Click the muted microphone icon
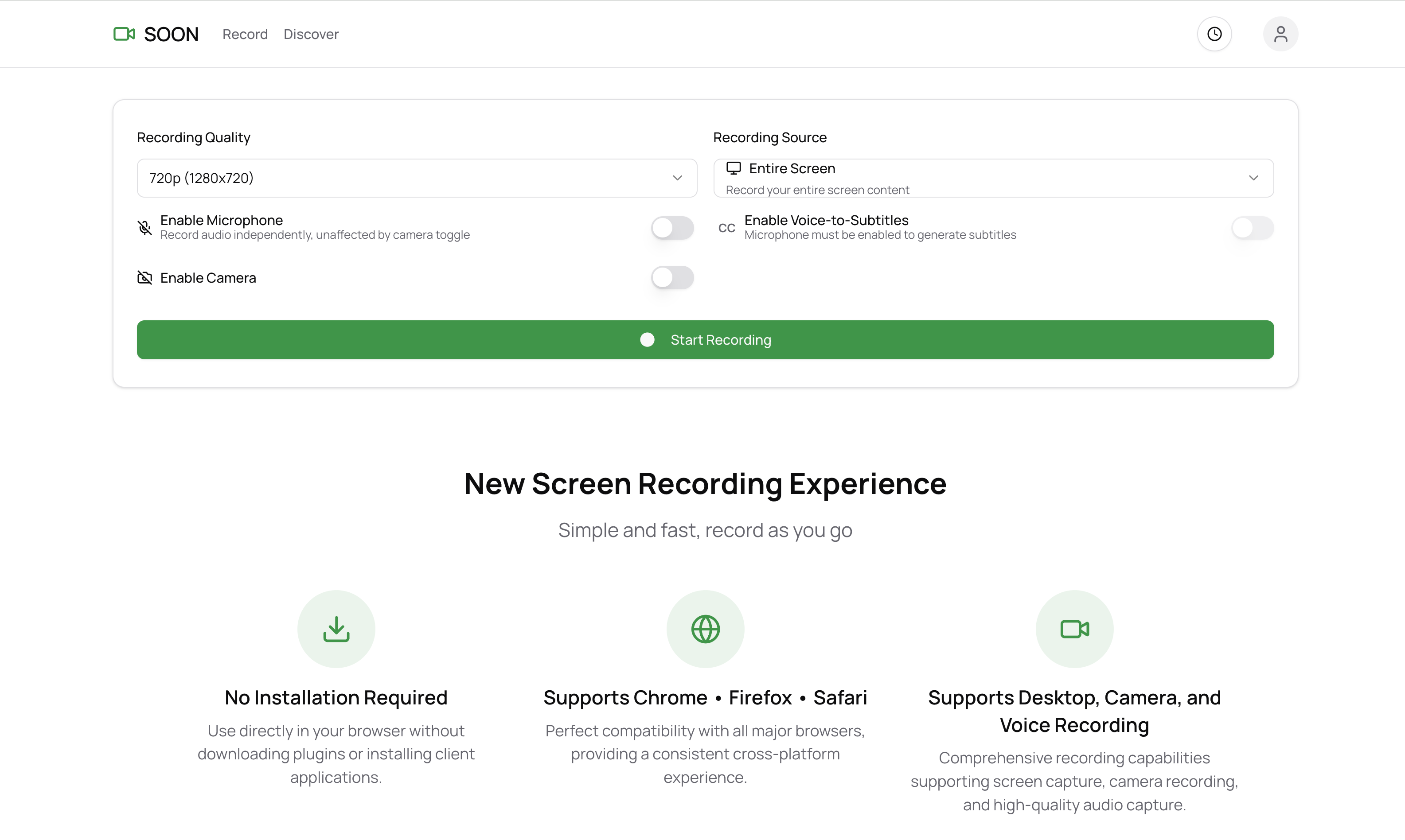Viewport: 1405px width, 840px height. click(145, 228)
